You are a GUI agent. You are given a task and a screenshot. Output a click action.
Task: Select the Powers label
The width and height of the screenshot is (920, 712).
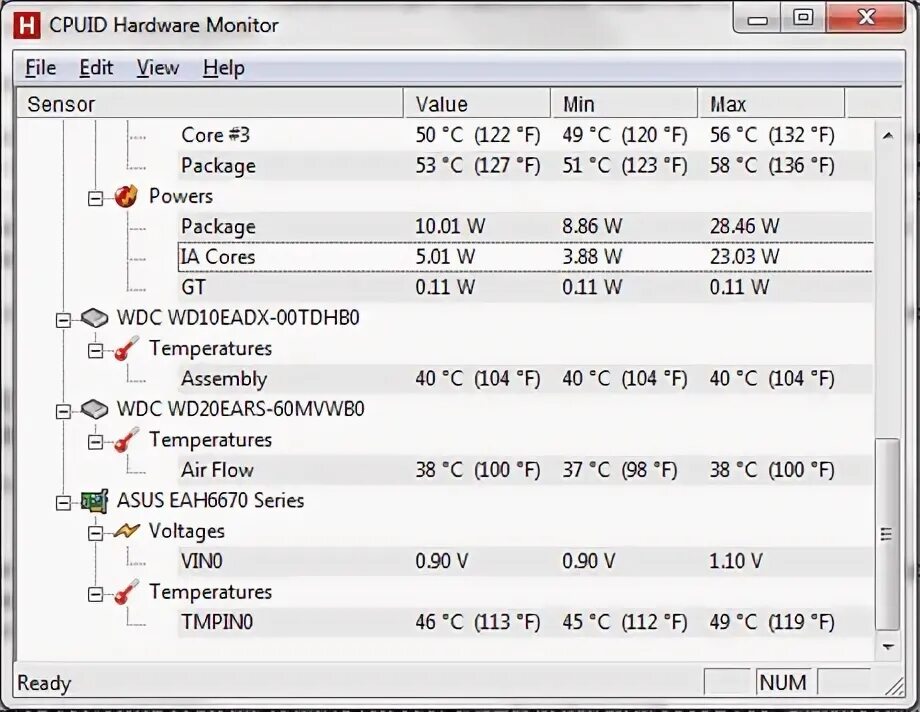tap(181, 196)
